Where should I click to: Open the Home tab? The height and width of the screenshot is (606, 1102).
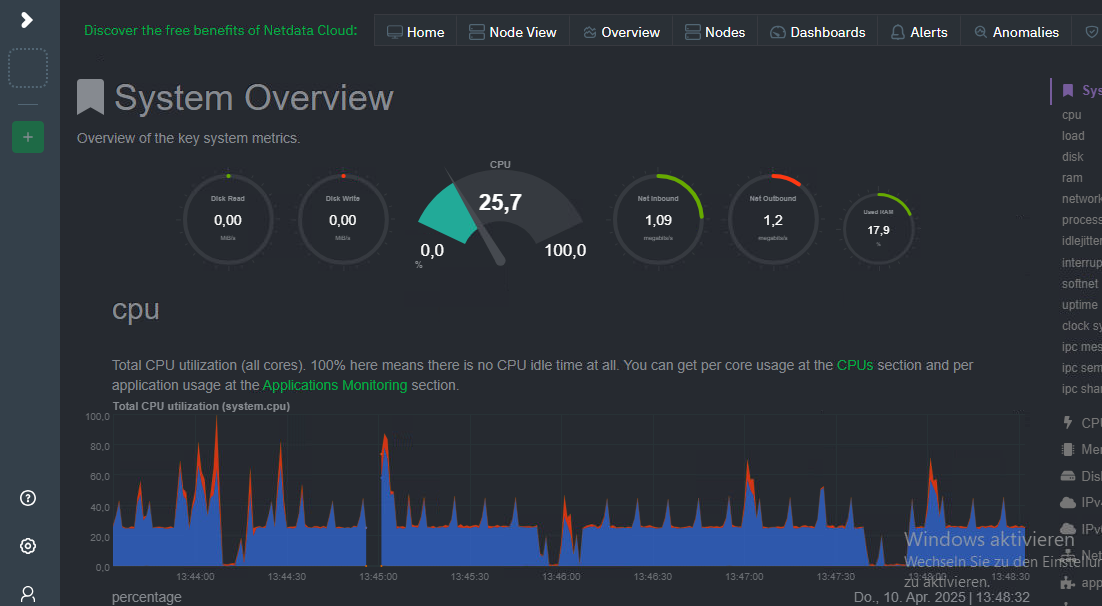415,32
